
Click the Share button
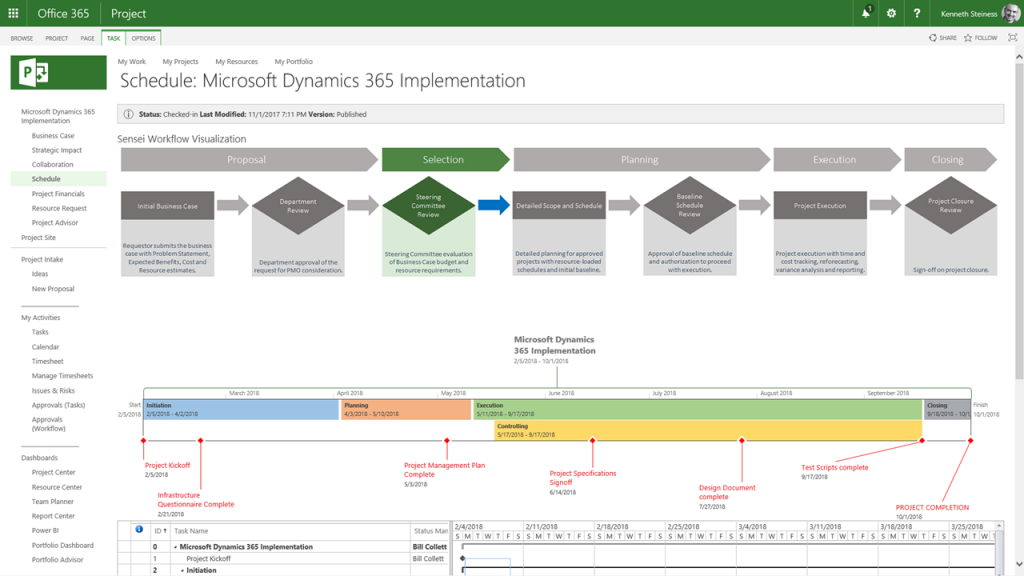[943, 38]
